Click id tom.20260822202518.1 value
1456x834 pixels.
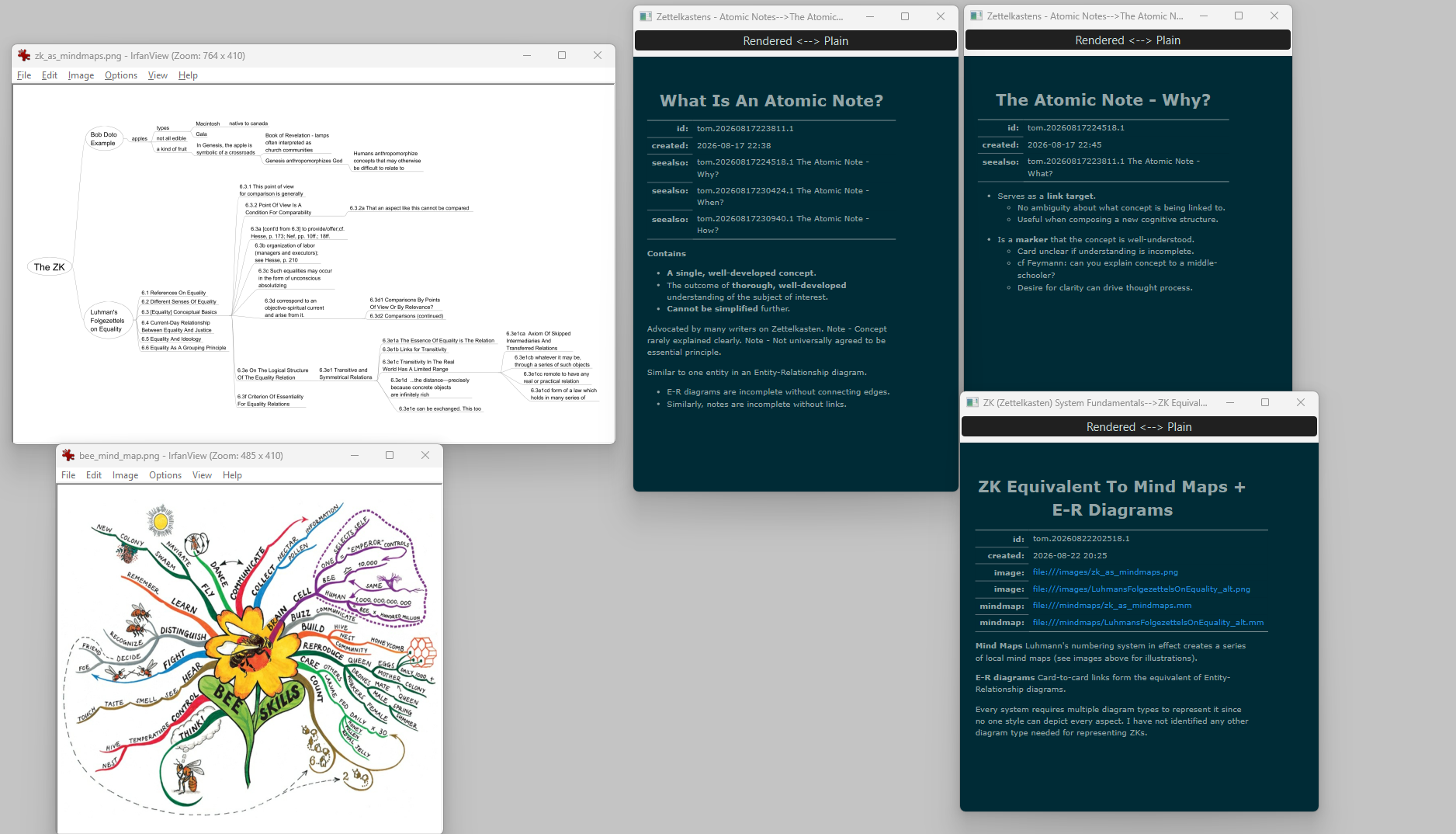[1081, 539]
